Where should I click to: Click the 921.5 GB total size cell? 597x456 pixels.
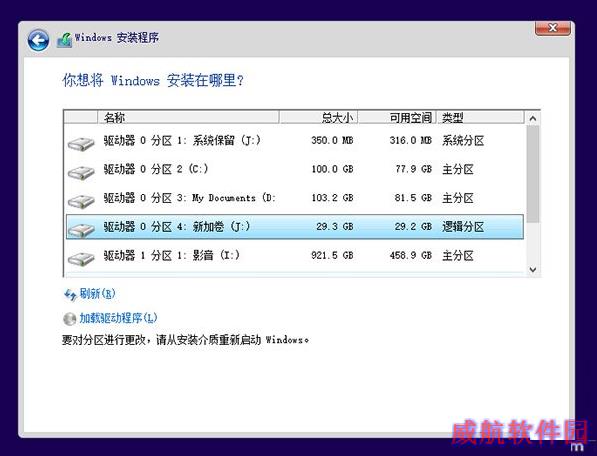332,255
